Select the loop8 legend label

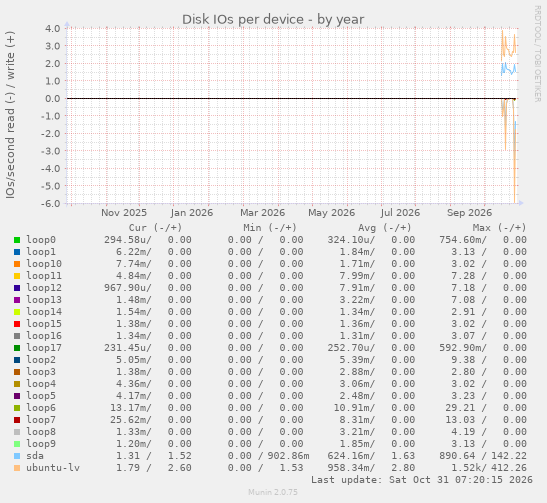click(41, 432)
